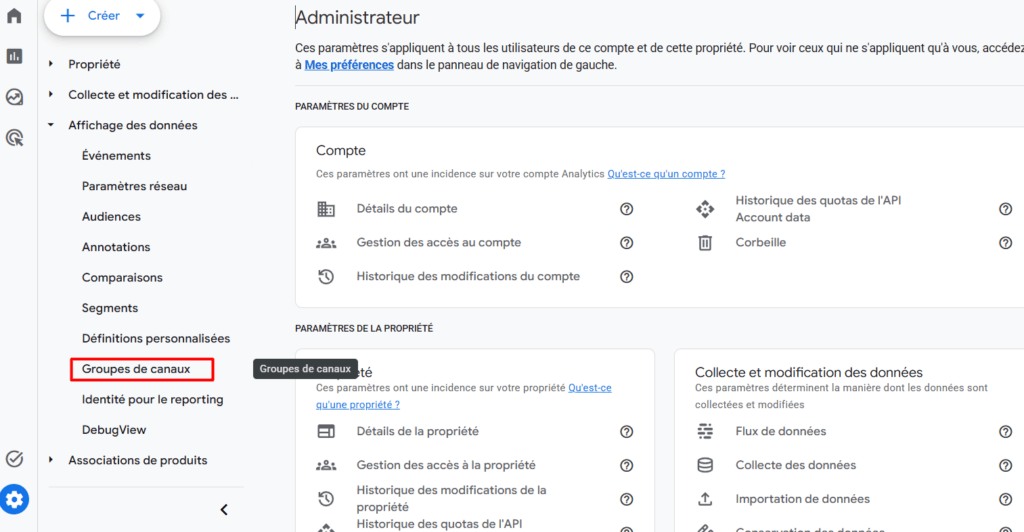Click help icon beside Flux de données

pos(1006,431)
